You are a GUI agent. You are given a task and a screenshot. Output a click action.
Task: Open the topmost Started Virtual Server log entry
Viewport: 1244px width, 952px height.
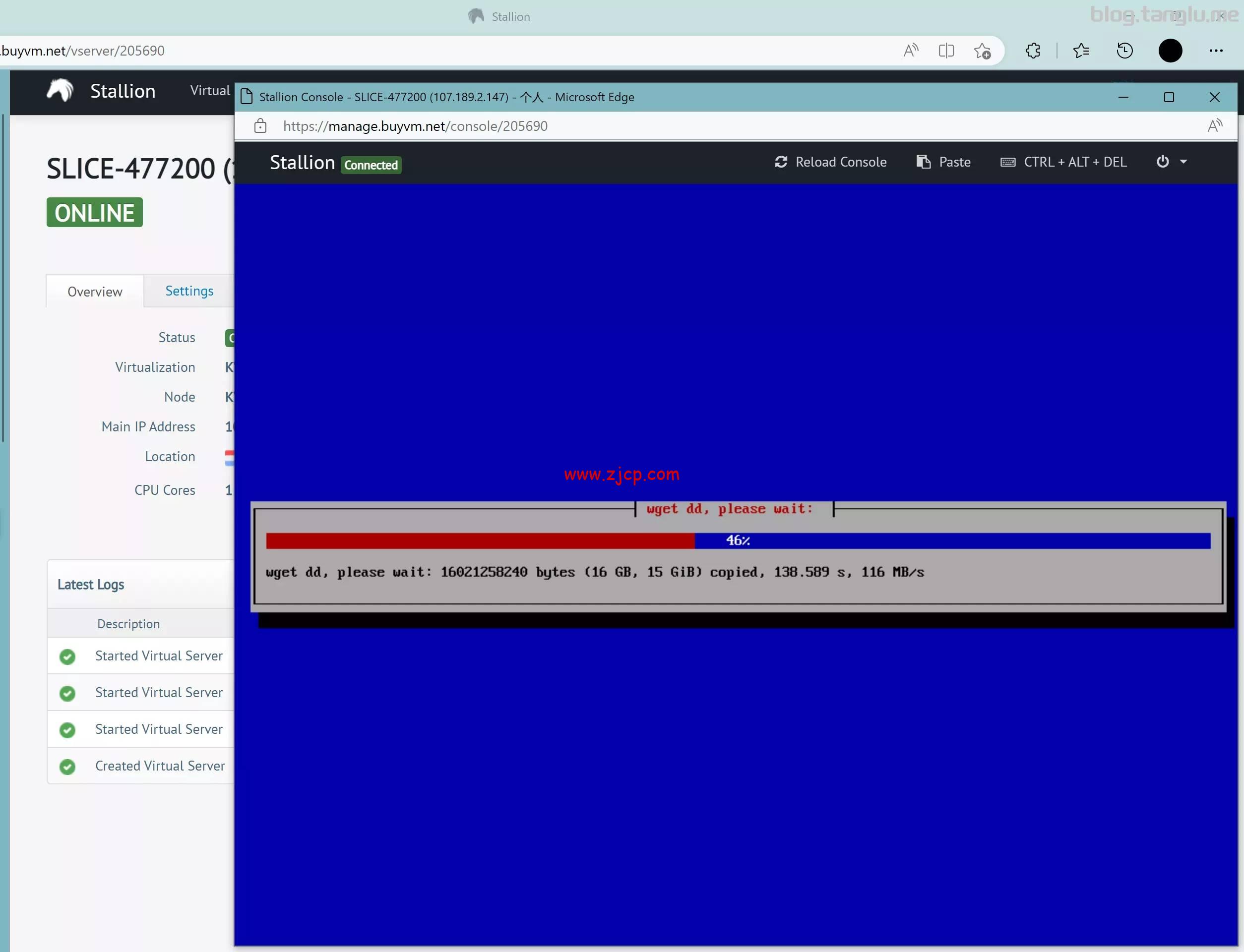[159, 655]
